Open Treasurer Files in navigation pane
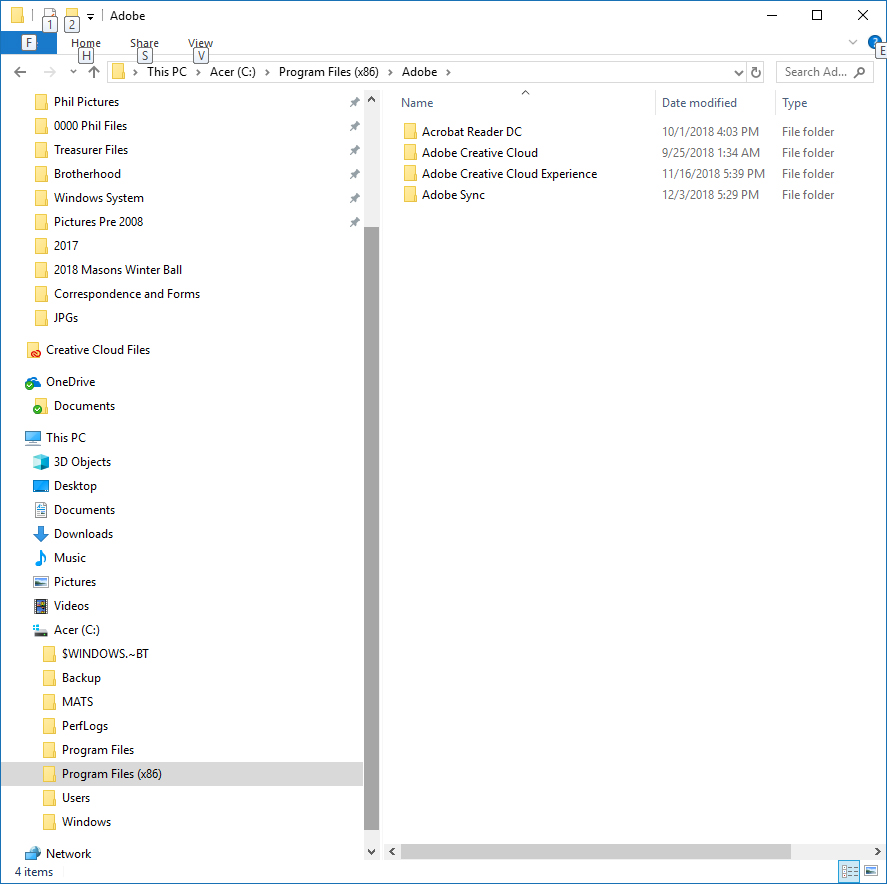Viewport: 887px width, 884px height. [x=91, y=150]
